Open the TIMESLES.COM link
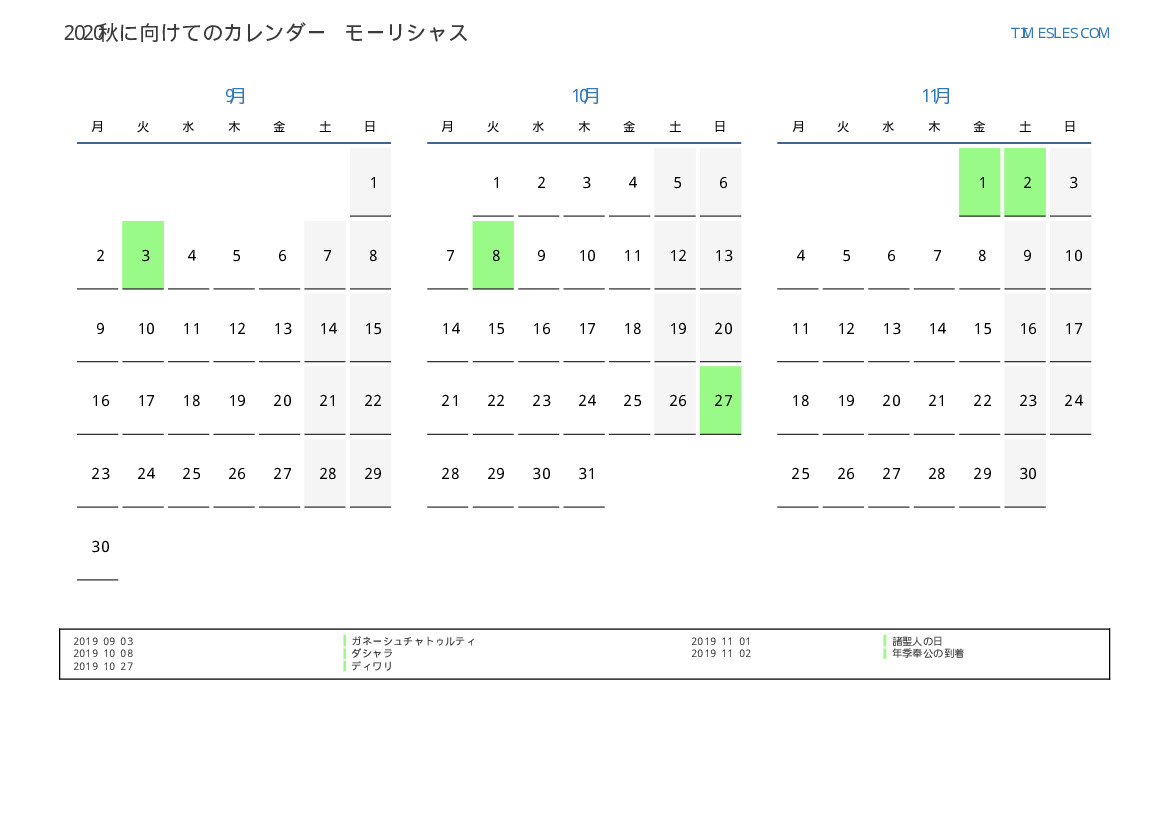This screenshot has width=1169, height=827. point(1059,33)
